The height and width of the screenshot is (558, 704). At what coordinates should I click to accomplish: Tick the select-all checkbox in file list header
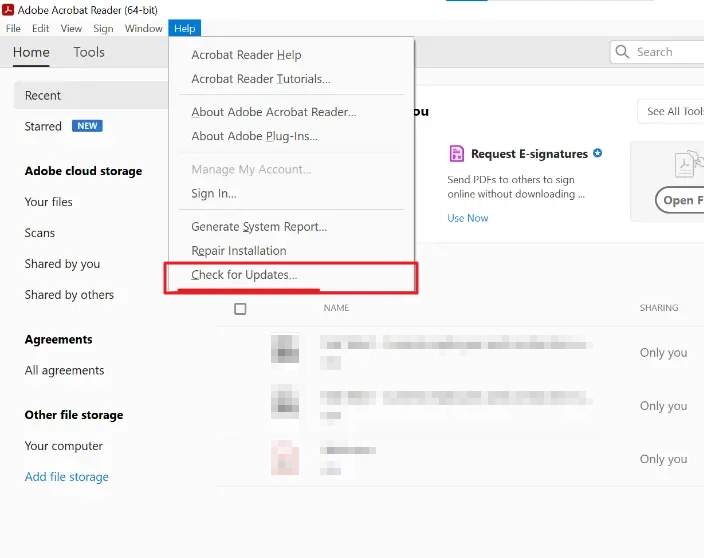coord(240,309)
